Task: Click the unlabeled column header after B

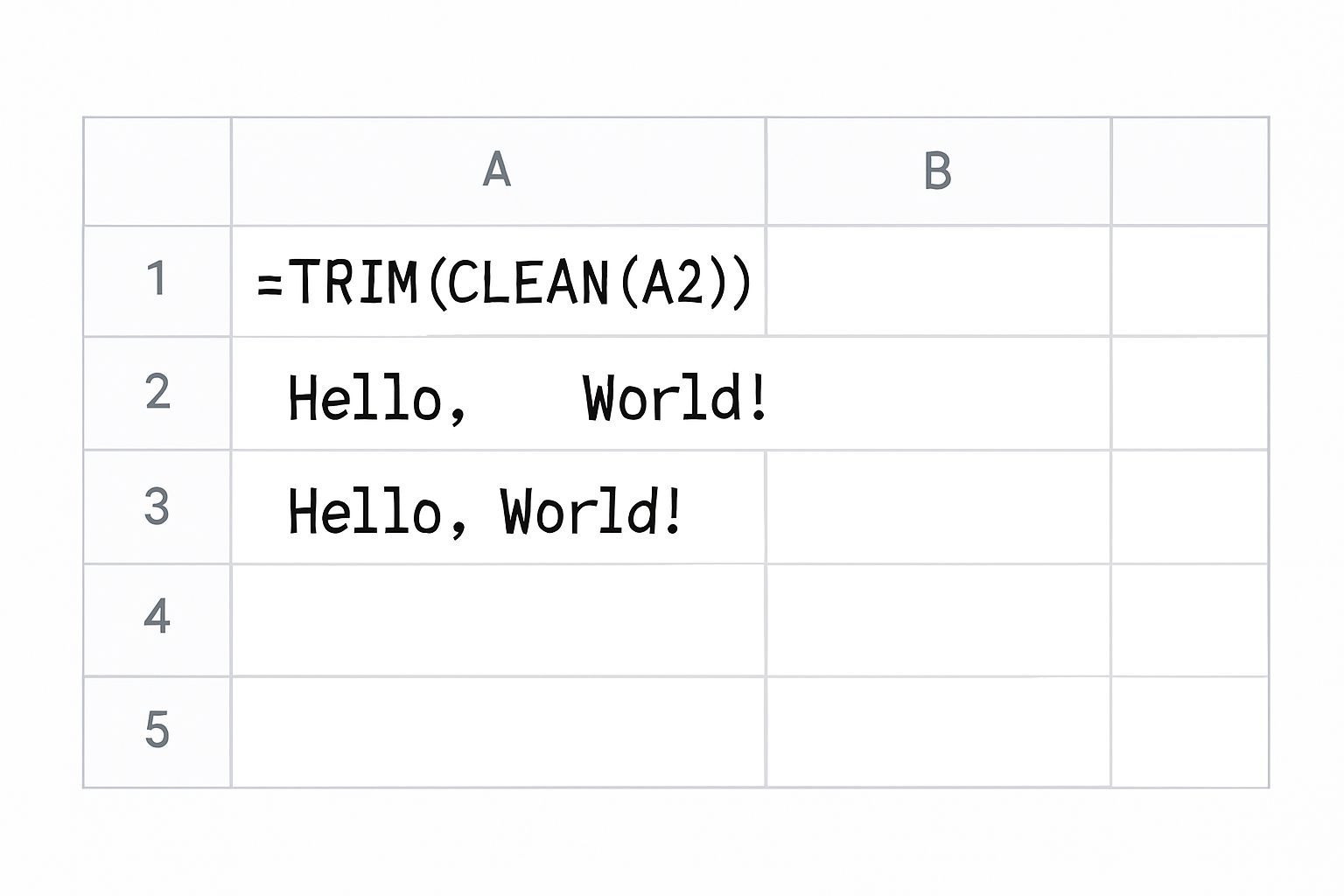Action: [1189, 171]
